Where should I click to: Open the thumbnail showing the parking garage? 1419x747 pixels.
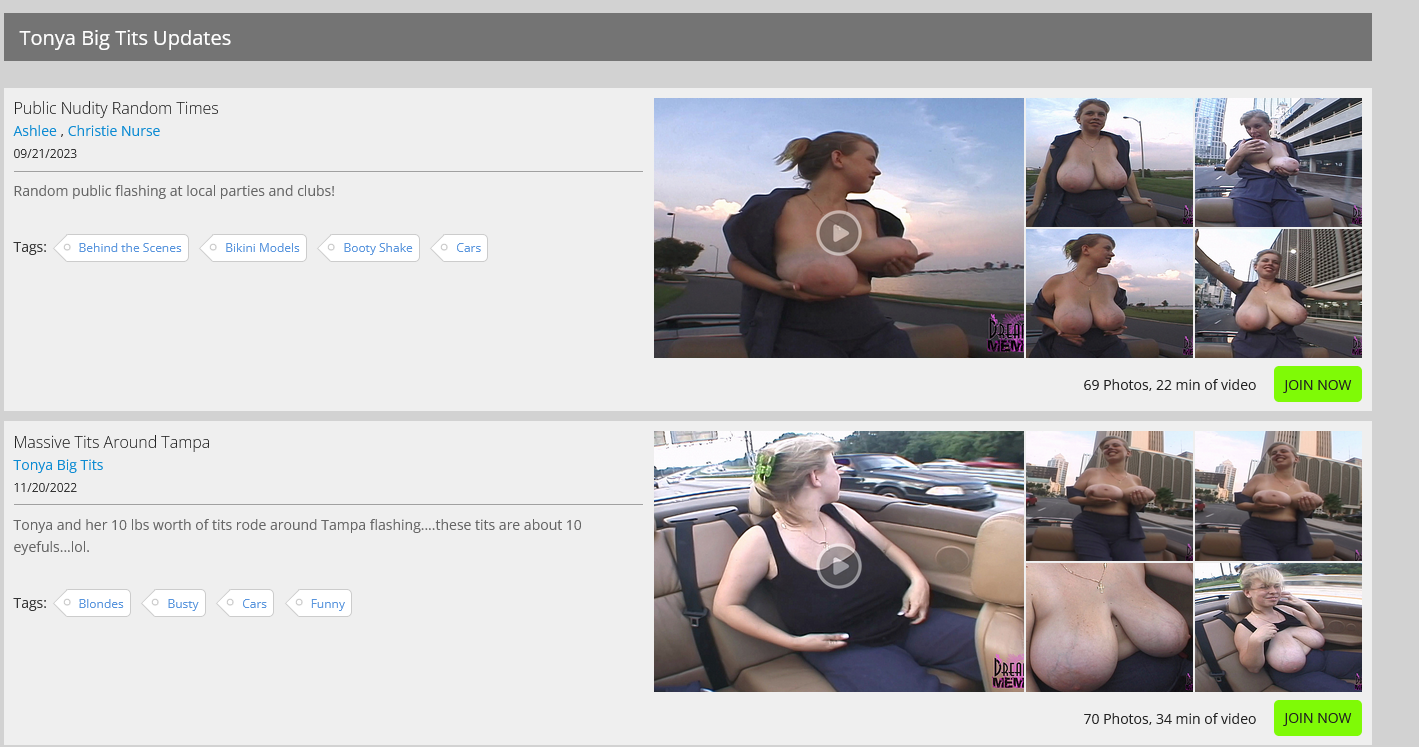(1278, 162)
